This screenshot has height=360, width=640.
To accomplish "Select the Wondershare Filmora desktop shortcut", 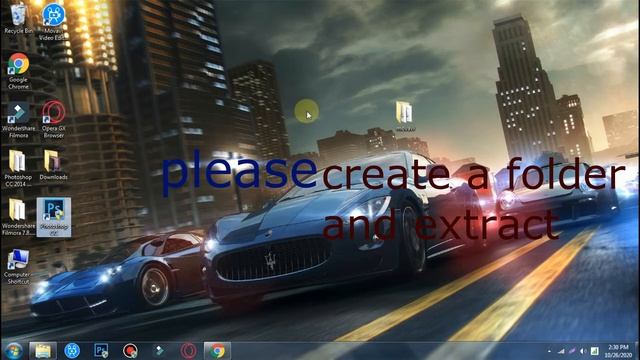I will pos(18,120).
